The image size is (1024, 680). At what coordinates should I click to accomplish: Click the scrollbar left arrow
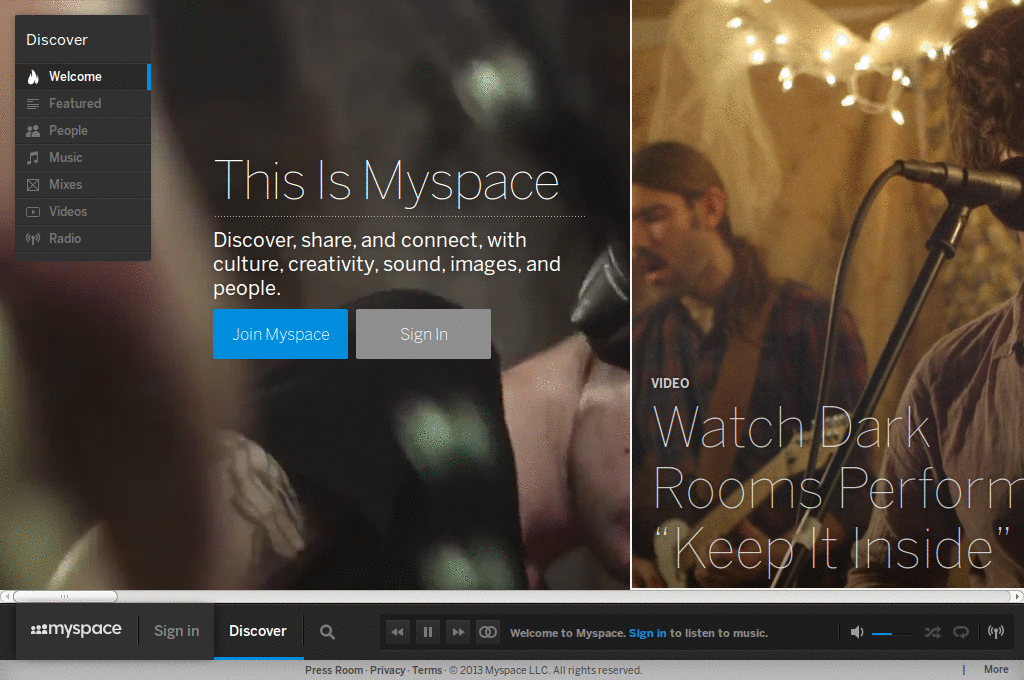[x=6, y=596]
